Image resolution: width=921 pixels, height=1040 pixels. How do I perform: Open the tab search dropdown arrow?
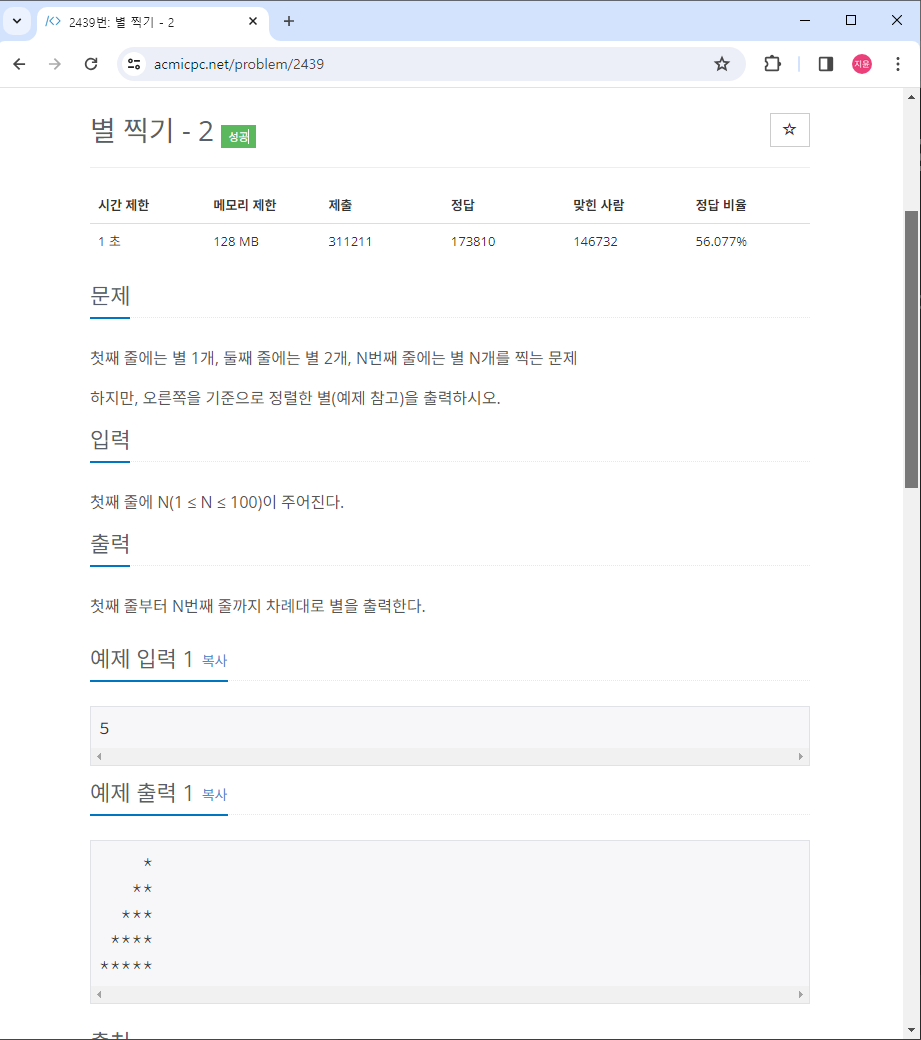point(17,21)
